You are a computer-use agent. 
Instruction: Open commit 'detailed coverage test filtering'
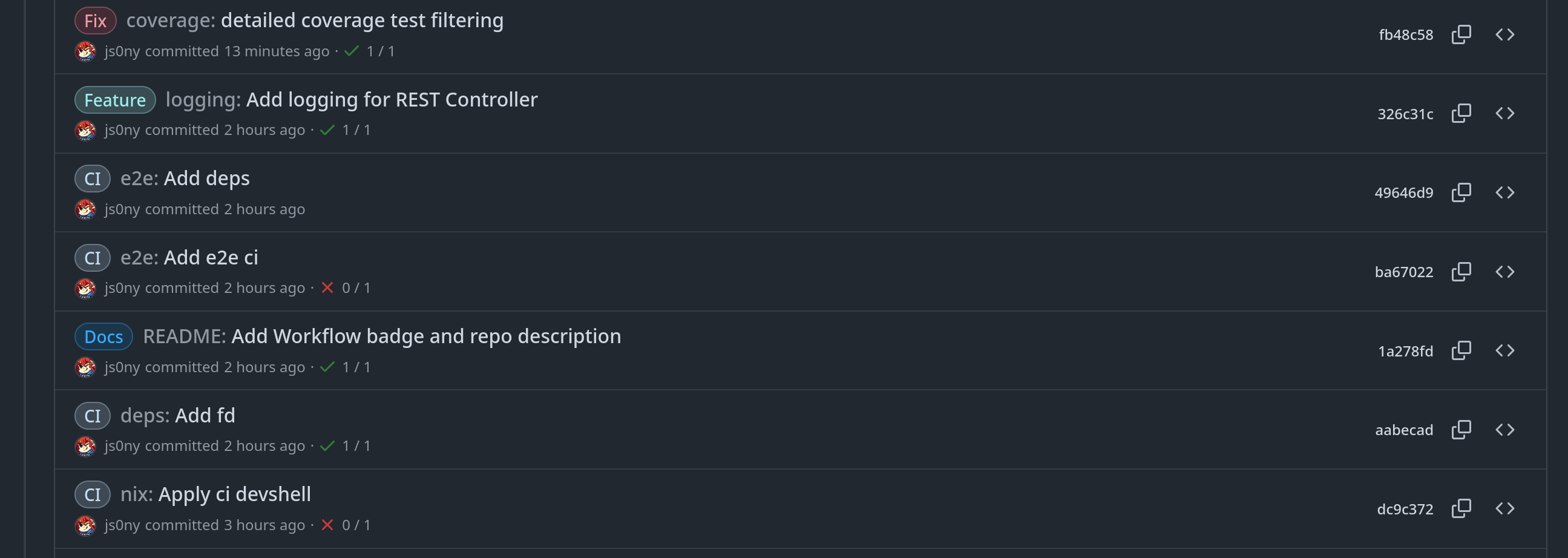coord(361,21)
